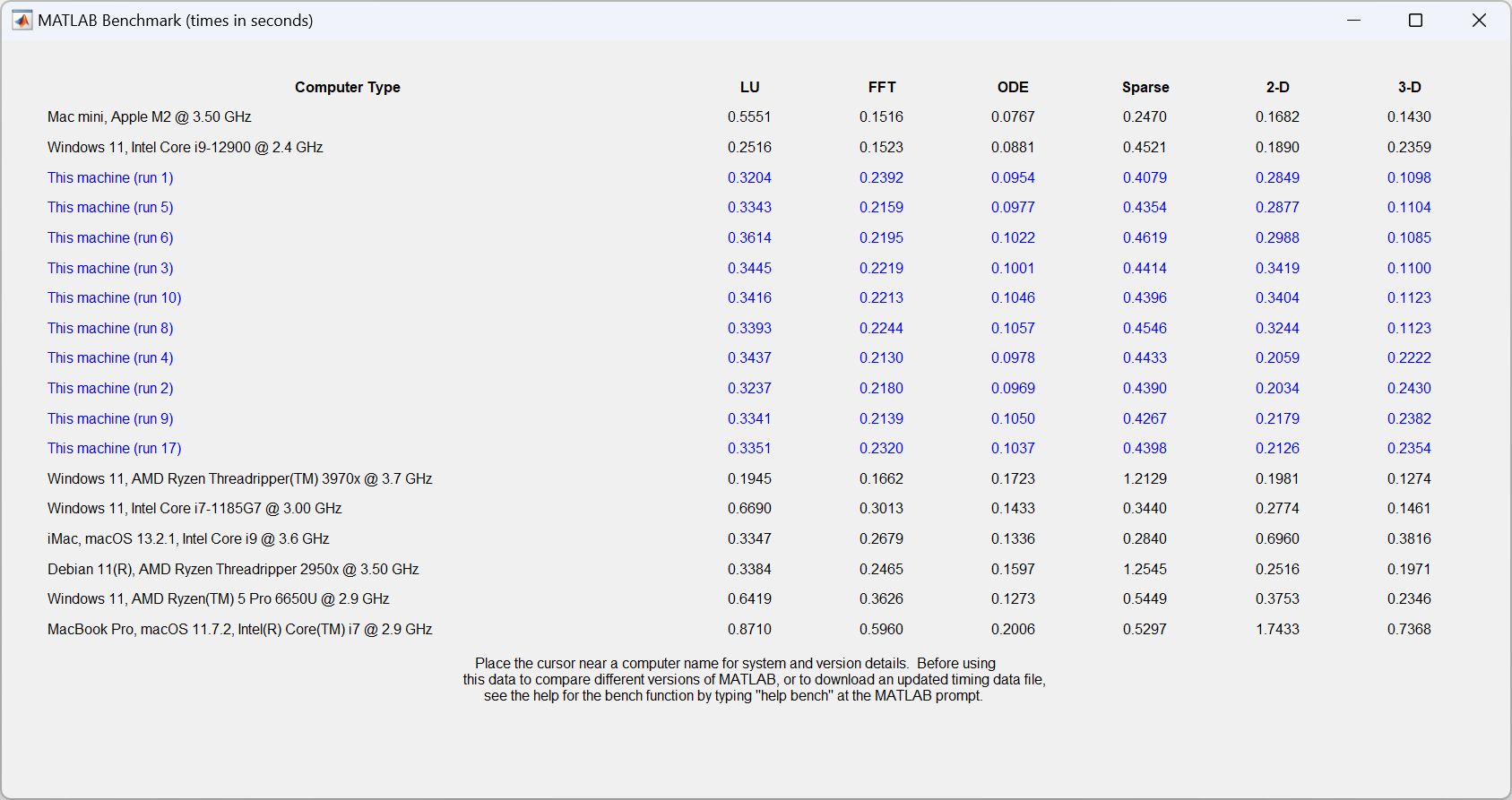Screen dimensions: 1512x800
Task: Select the AMD Ryzen 5 Pro 6650U row name
Action: pos(219,598)
